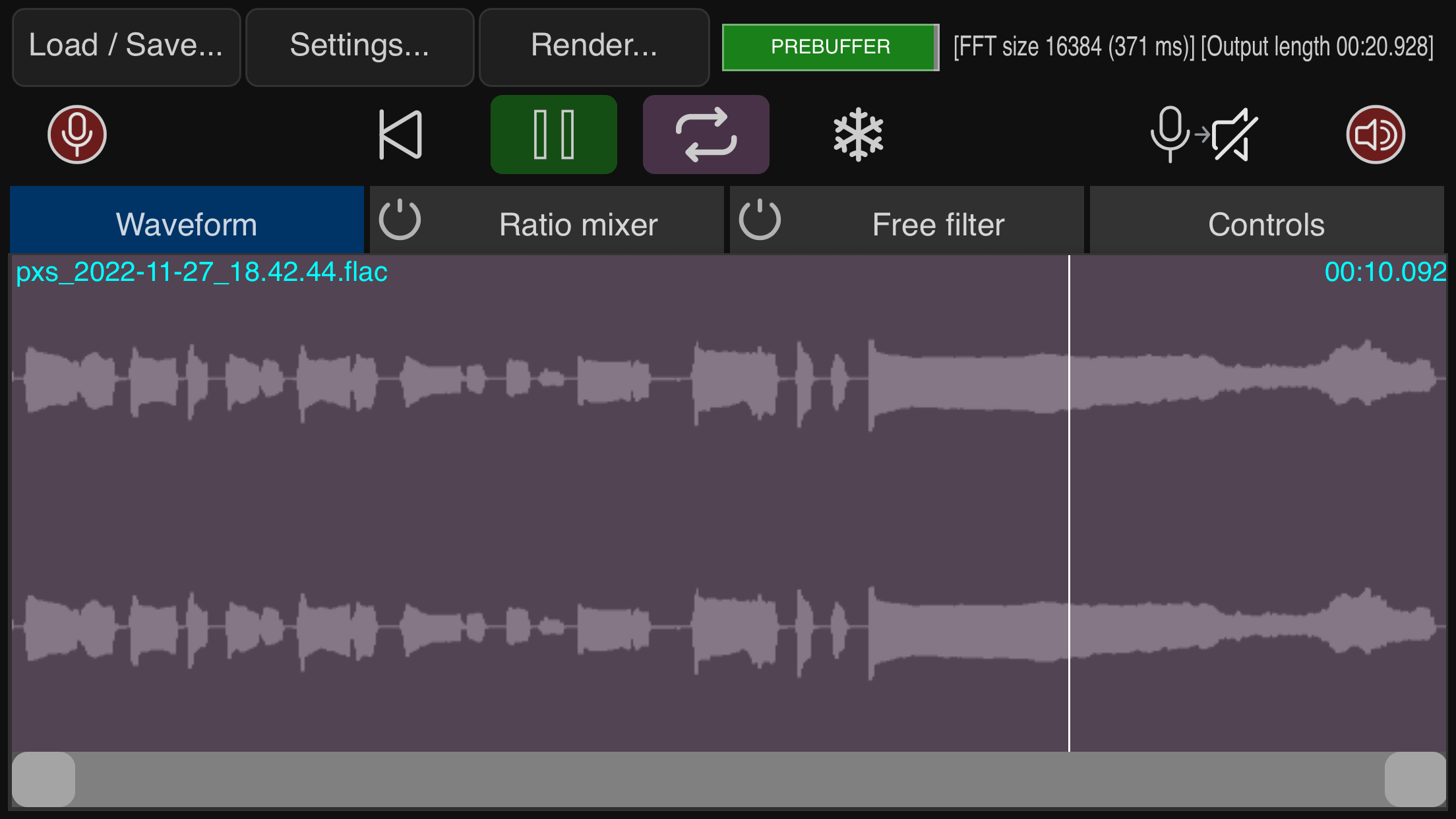
Task: Click the waveform range scrollbar track
Action: click(x=729, y=779)
